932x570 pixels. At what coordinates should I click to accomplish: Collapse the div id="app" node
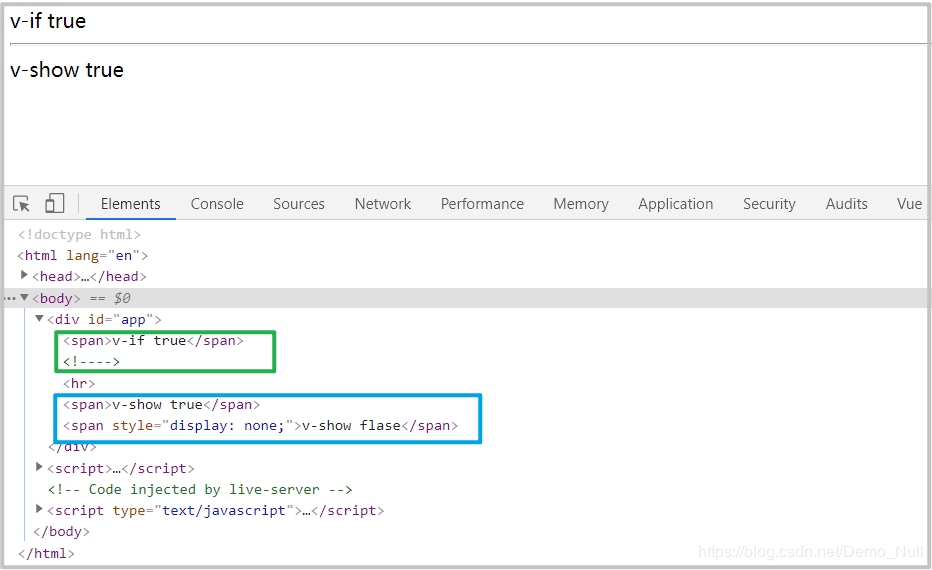click(x=40, y=319)
